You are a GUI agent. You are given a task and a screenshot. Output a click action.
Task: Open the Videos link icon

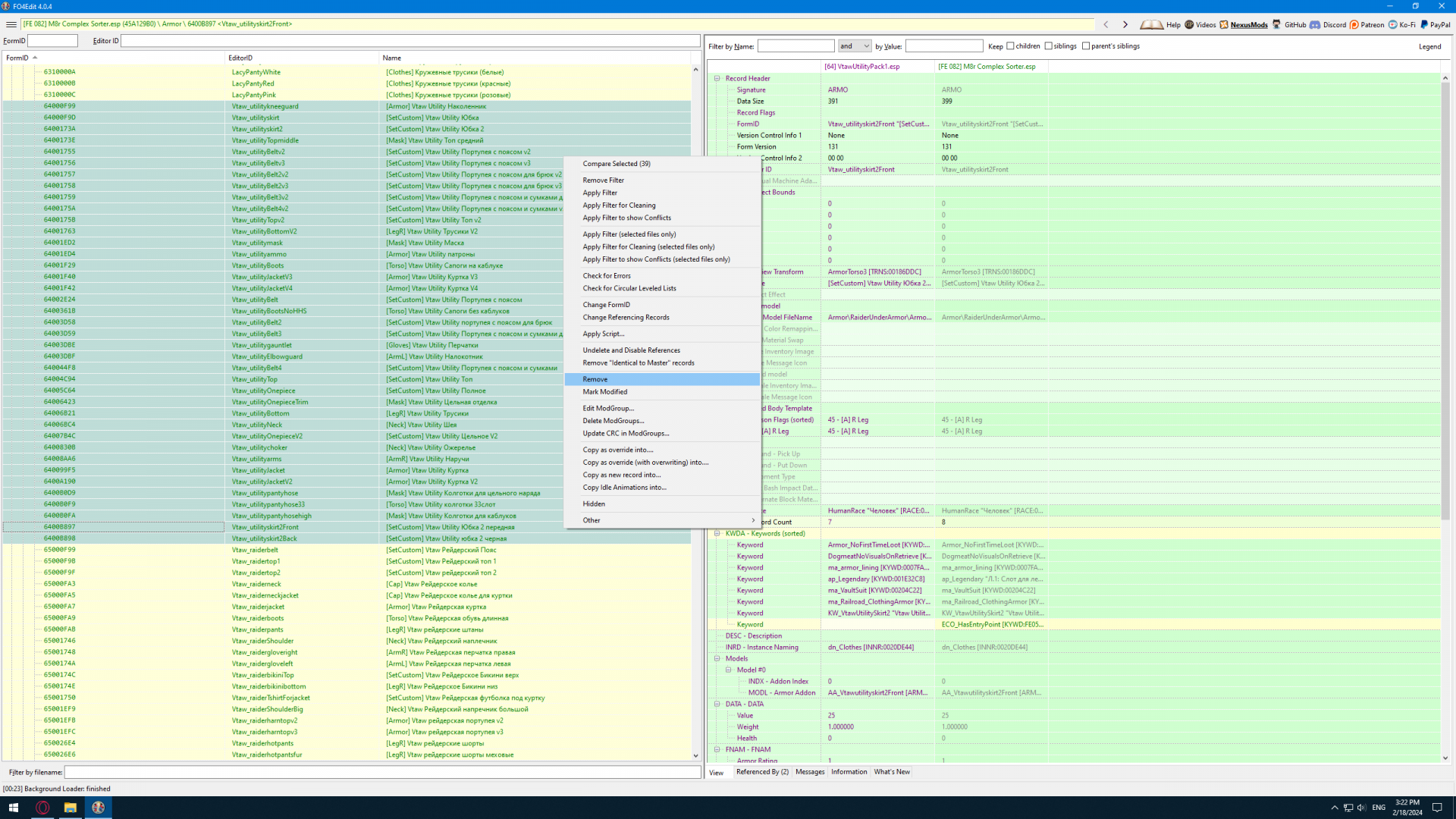click(x=1189, y=24)
